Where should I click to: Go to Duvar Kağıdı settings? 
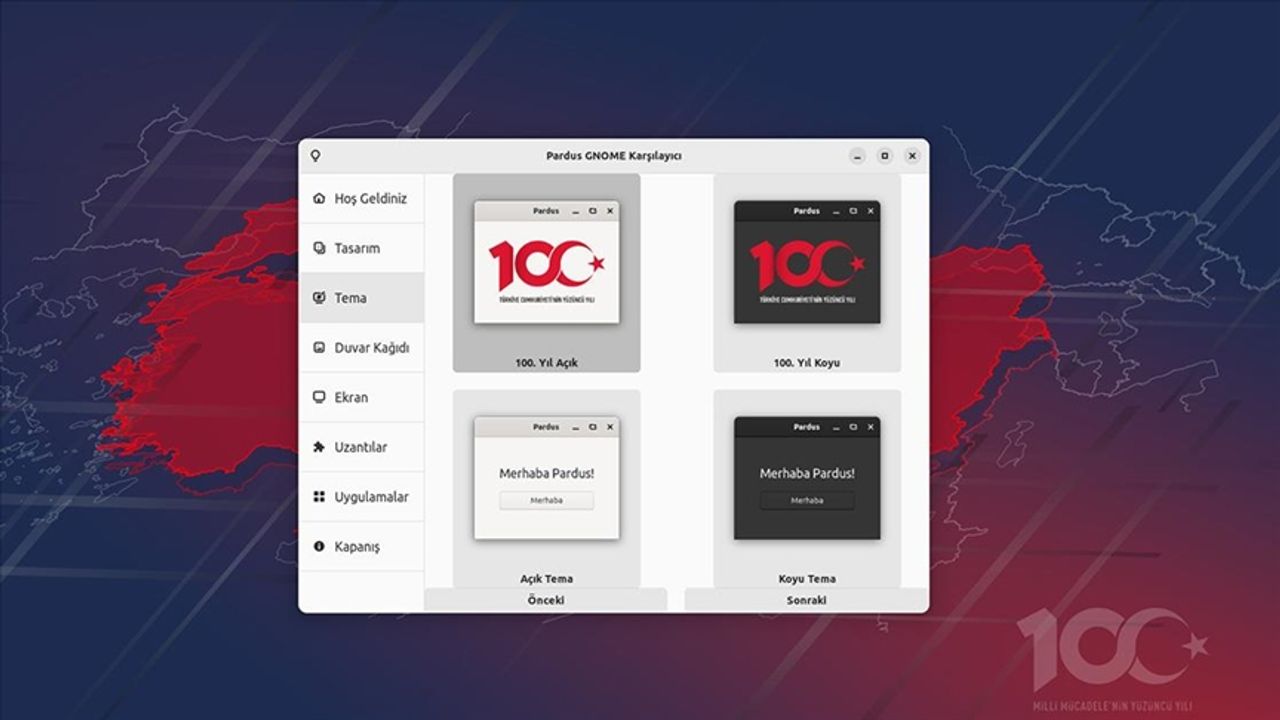point(362,348)
